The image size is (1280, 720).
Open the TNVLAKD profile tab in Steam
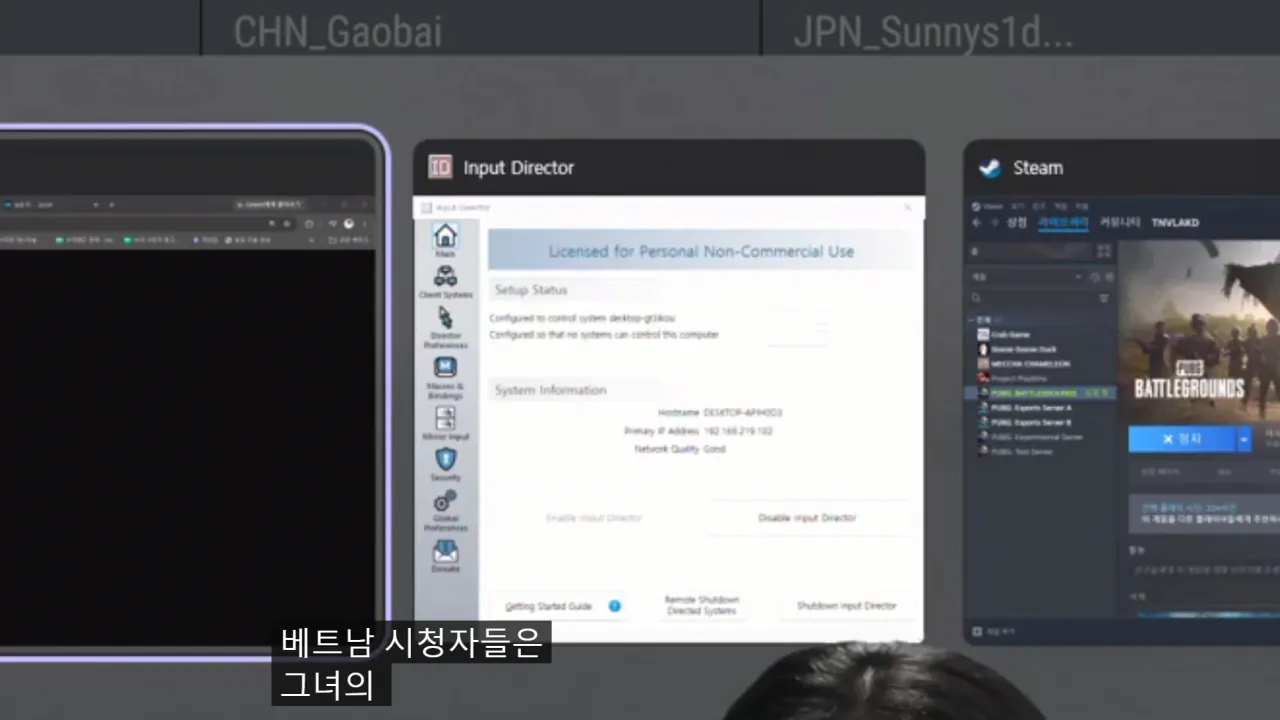point(1174,222)
